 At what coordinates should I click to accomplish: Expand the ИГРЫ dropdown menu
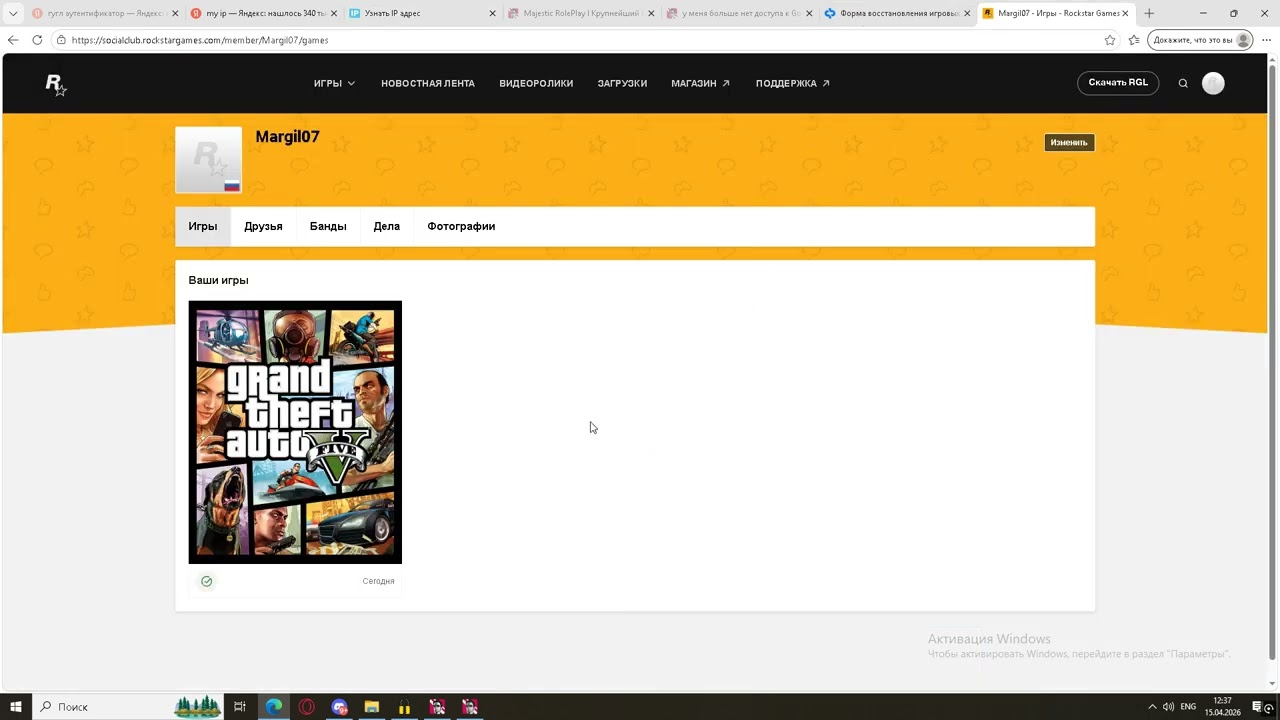(334, 83)
